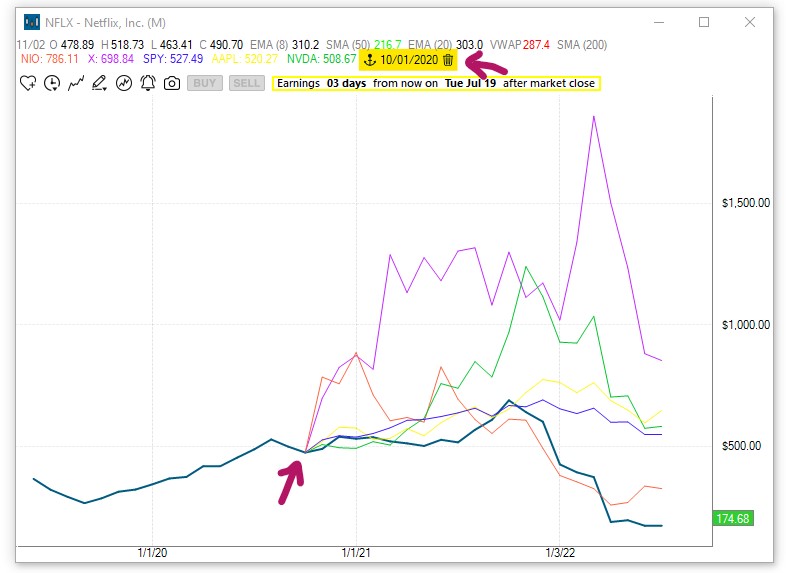Viewport: 786px width, 573px height.
Task: Click the earnings Tue Jul 19 notice
Action: coord(435,84)
